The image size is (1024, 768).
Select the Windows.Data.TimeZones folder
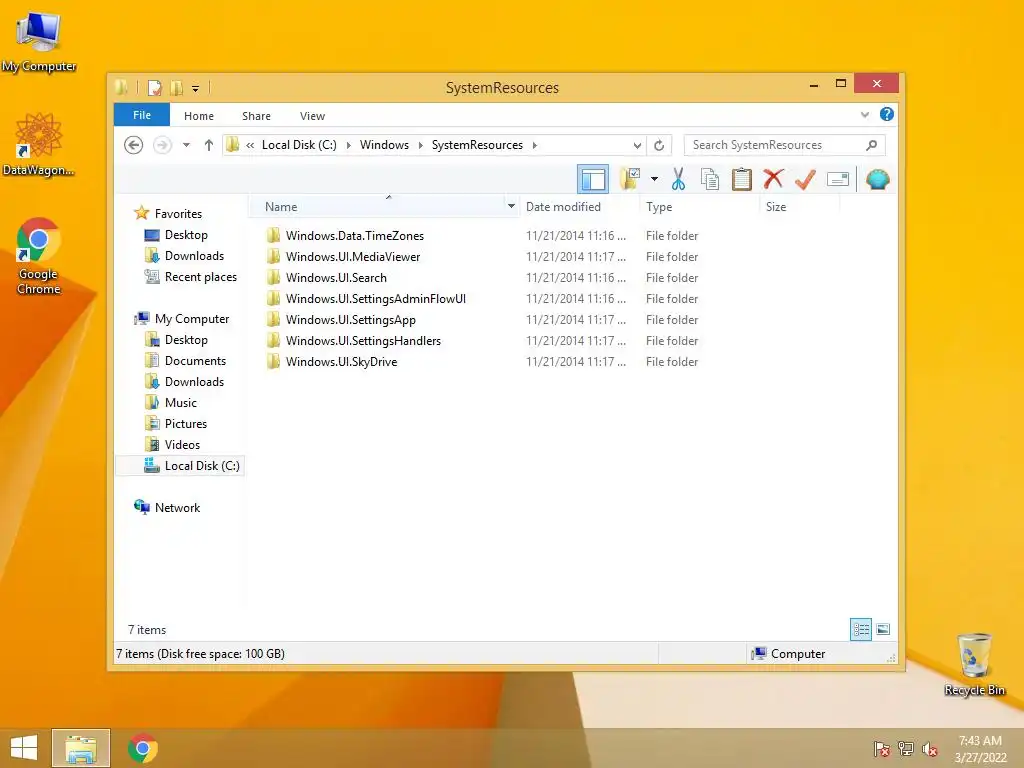click(x=354, y=236)
